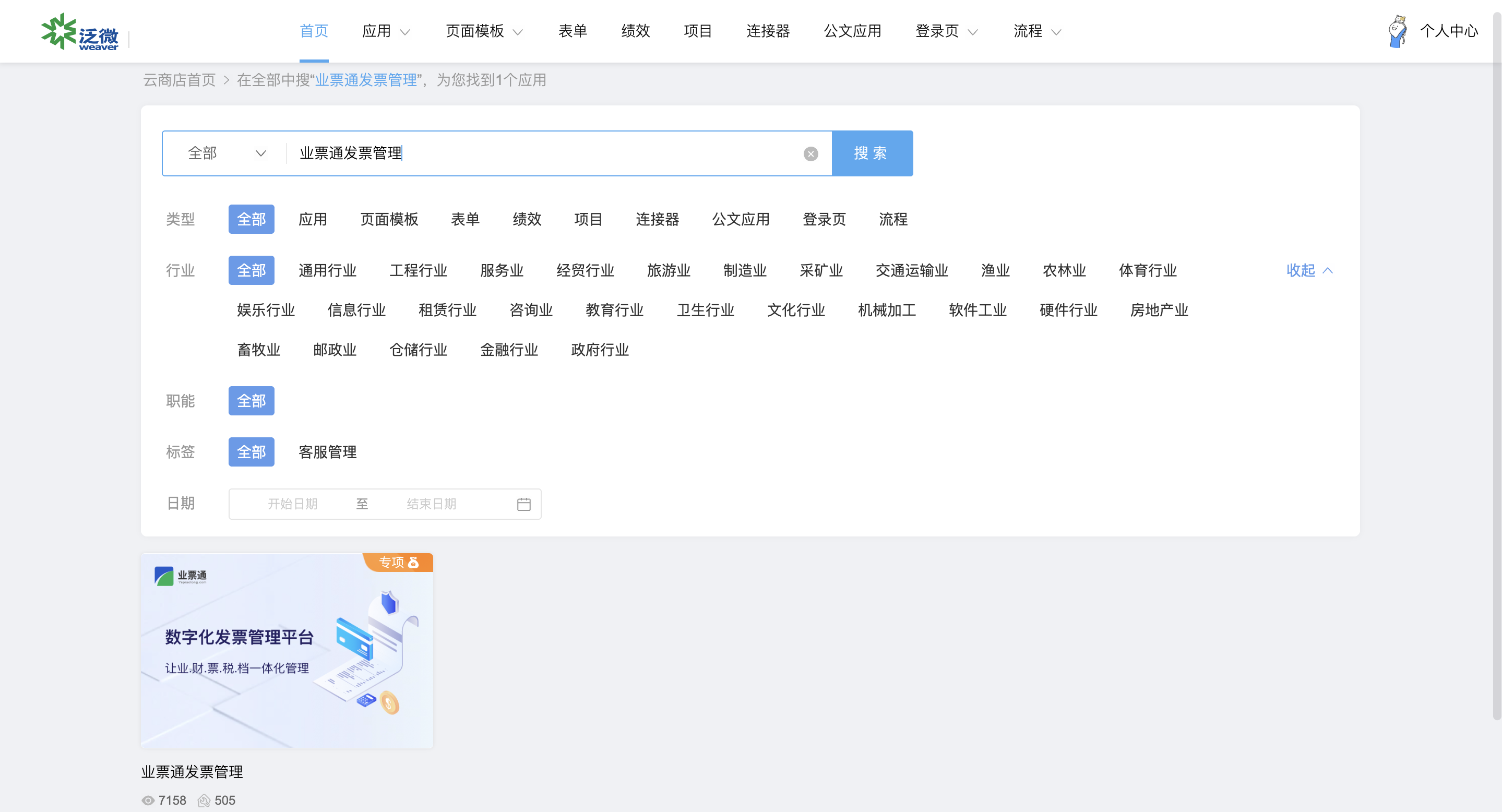Go to 首页 tab in top navigation
The width and height of the screenshot is (1502, 812).
[x=314, y=31]
